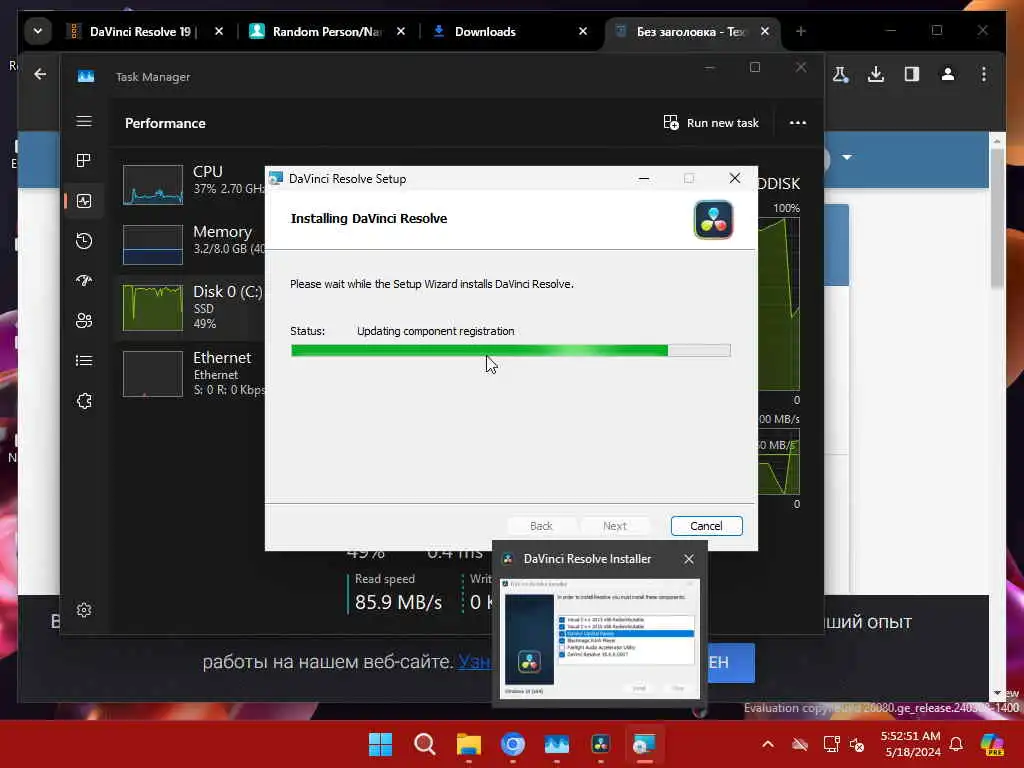
Task: Close the Downloads browser tab
Action: [x=583, y=31]
